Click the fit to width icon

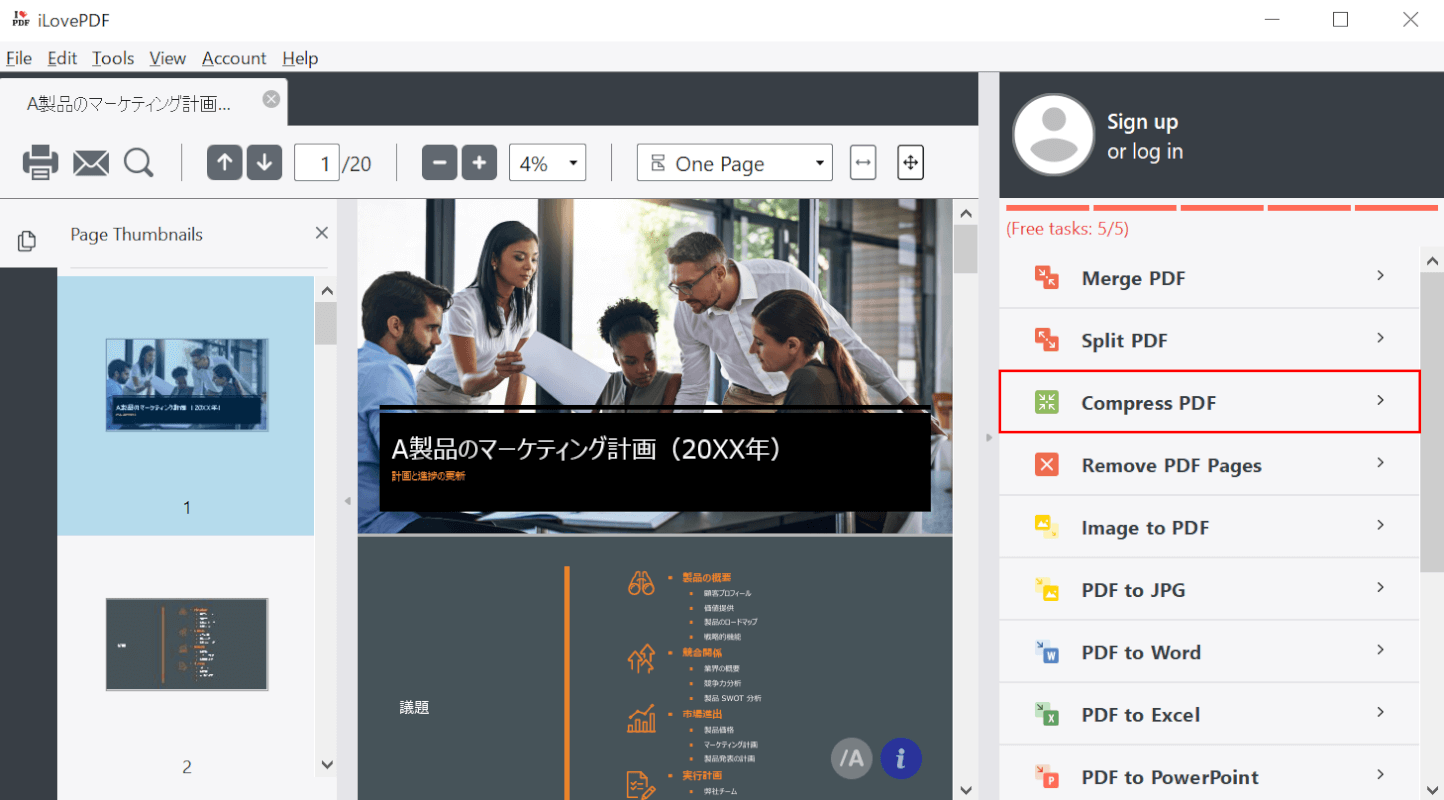(863, 163)
